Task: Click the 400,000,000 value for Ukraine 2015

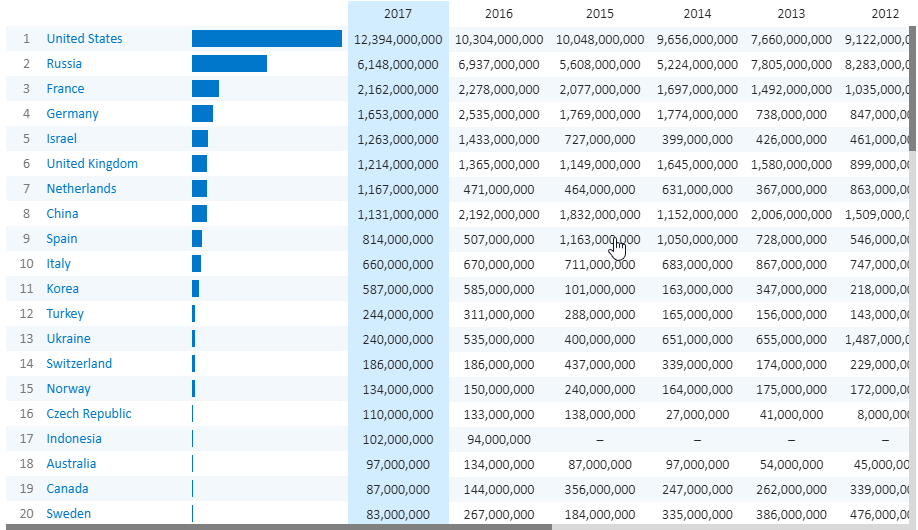Action: coord(600,340)
